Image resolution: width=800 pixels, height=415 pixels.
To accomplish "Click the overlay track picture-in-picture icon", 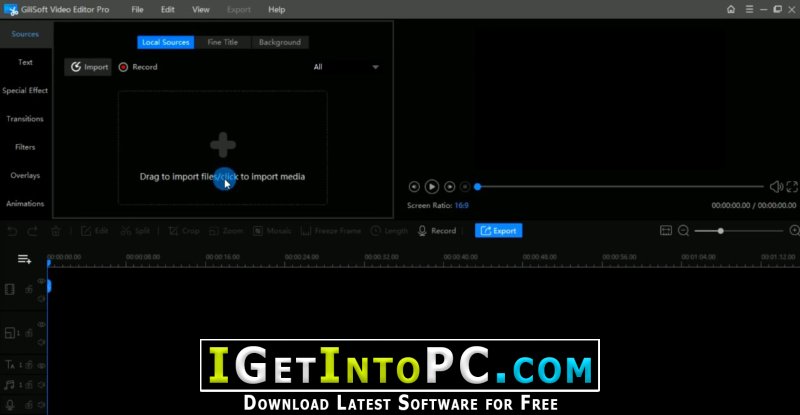I will [x=10, y=333].
